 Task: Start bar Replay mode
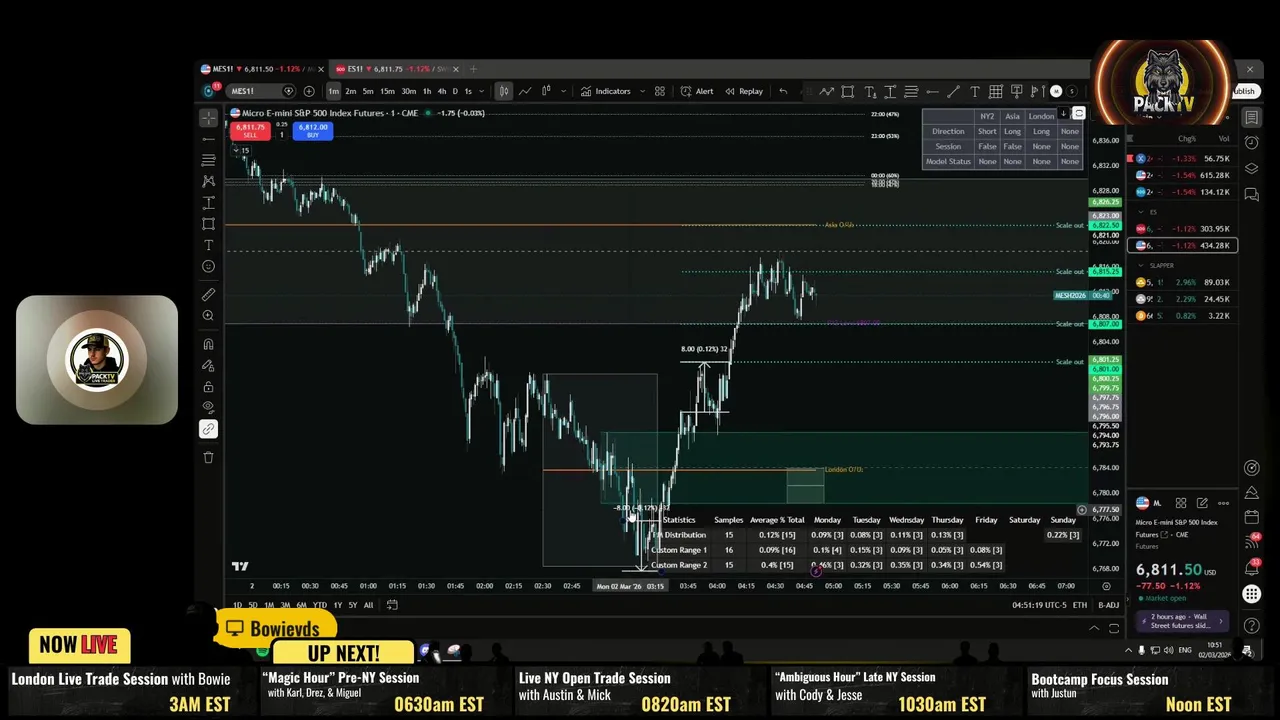[744, 91]
